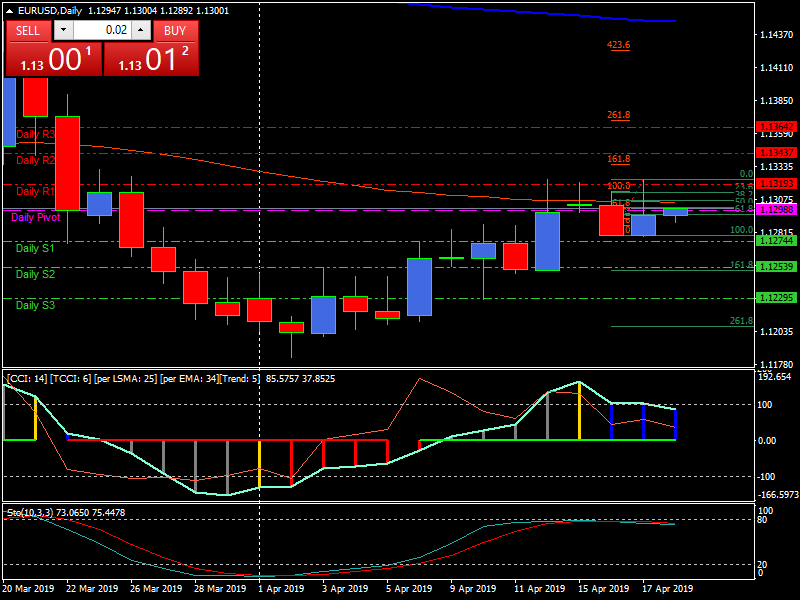The height and width of the screenshot is (600, 800).
Task: Select the Daily R1 resistance label
Action: click(35, 190)
